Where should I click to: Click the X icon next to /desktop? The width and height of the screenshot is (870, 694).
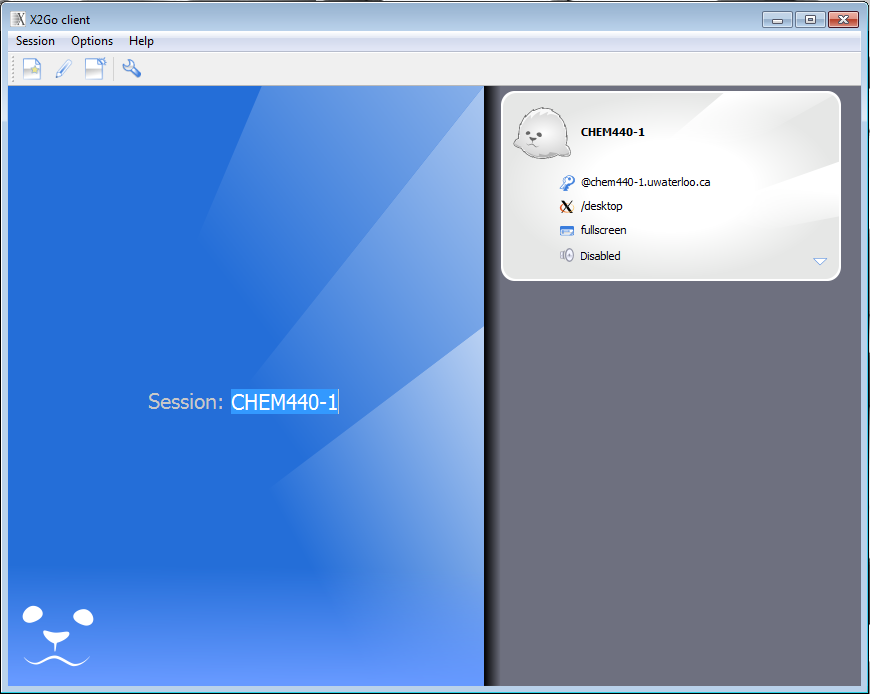coord(567,206)
